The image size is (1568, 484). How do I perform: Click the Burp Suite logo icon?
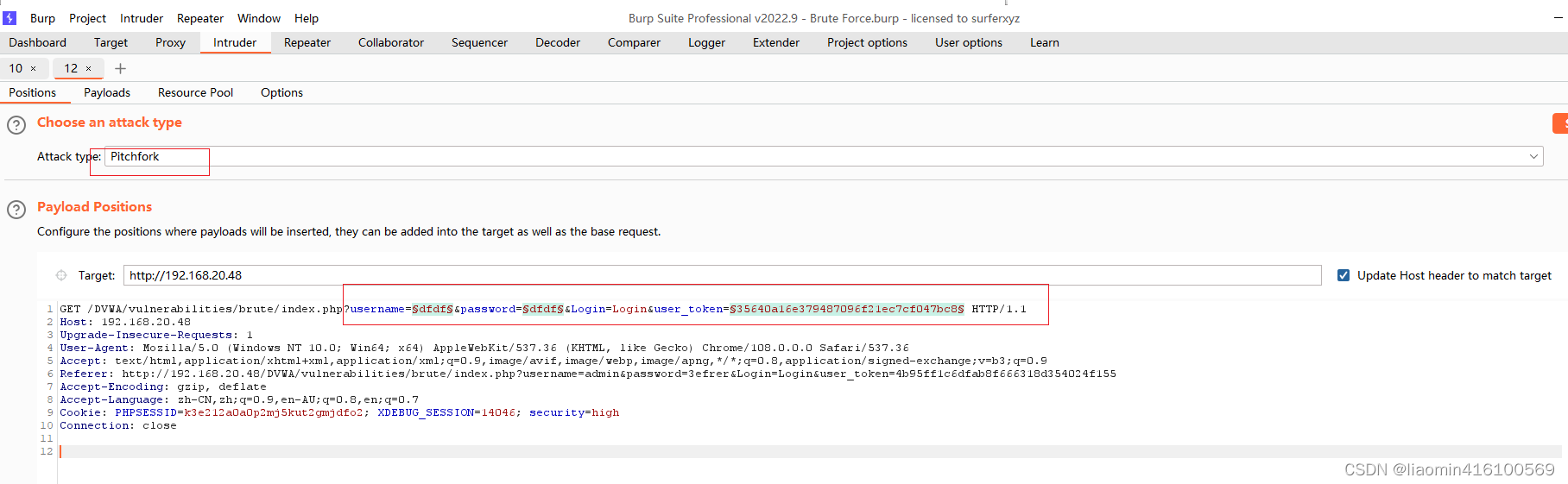(x=9, y=17)
